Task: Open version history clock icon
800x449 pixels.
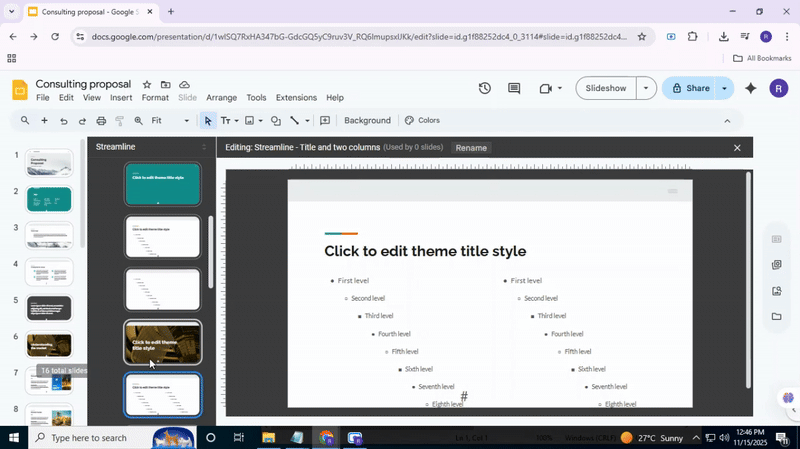Action: point(485,88)
